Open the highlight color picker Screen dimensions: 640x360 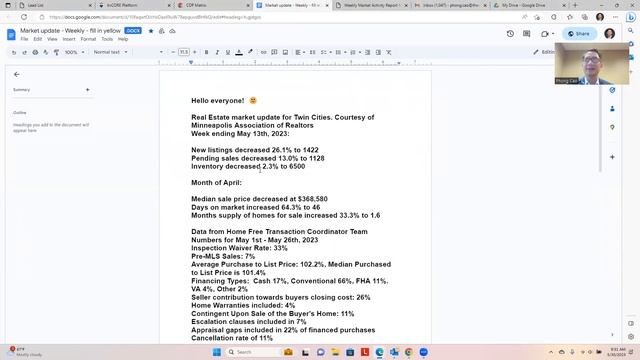click(250, 52)
